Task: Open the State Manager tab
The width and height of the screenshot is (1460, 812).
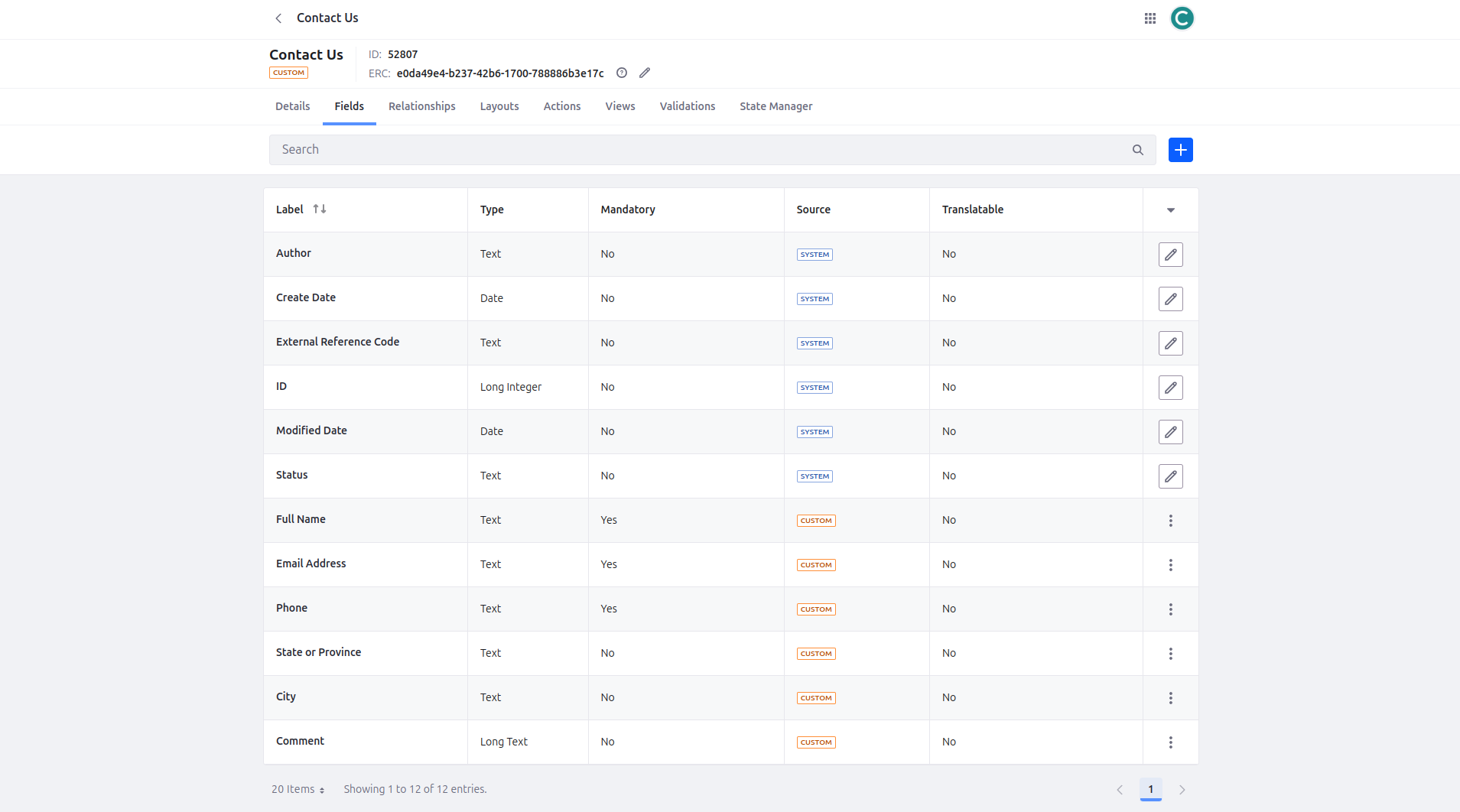Action: point(776,106)
